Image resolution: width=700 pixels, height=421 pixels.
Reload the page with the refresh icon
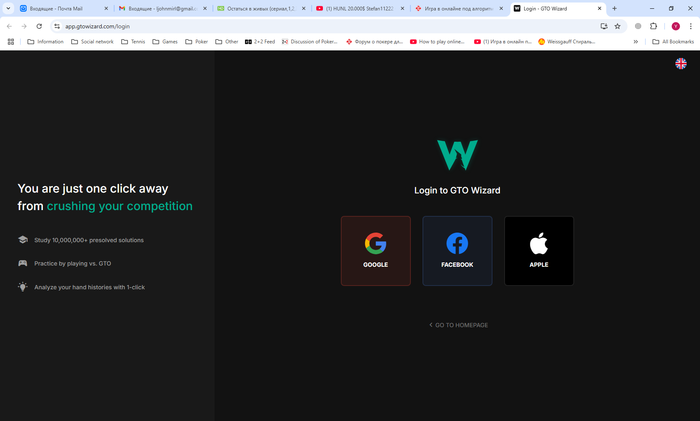pos(39,26)
